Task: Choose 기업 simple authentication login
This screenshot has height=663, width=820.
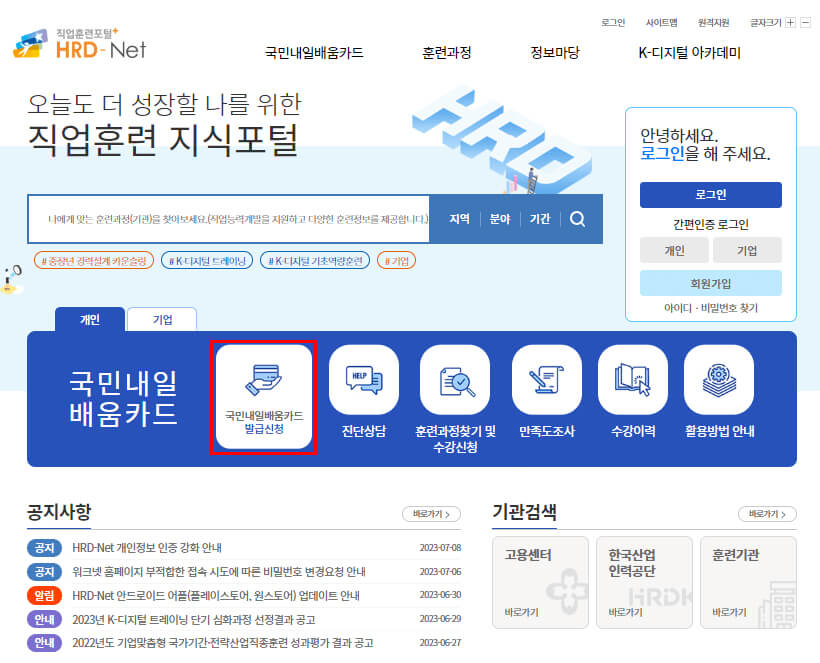Action: (747, 250)
